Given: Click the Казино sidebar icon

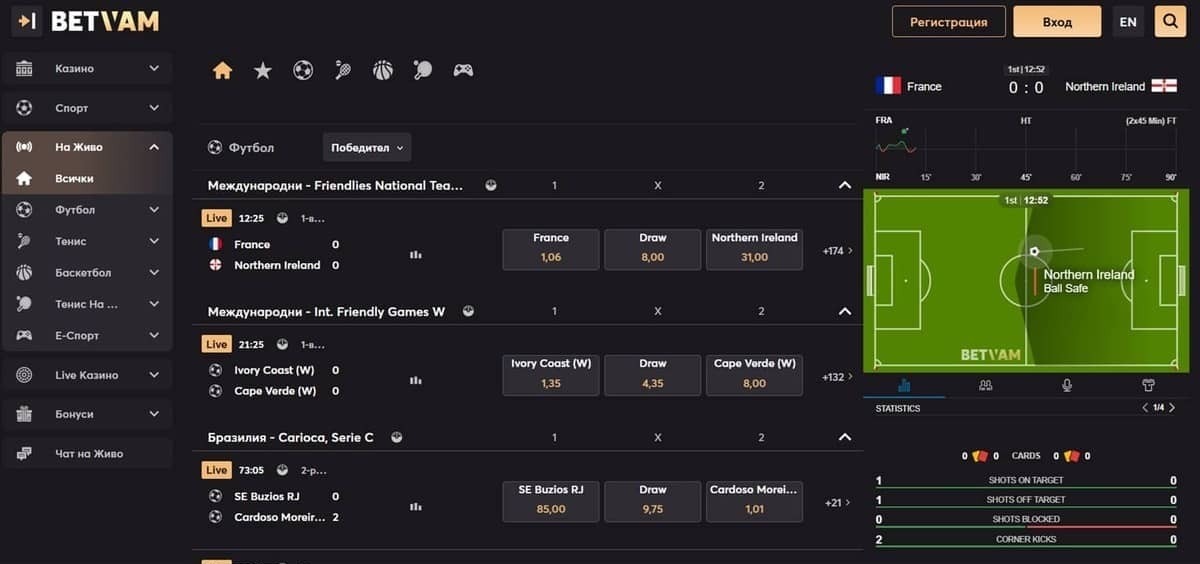Looking at the screenshot, I should [24, 69].
